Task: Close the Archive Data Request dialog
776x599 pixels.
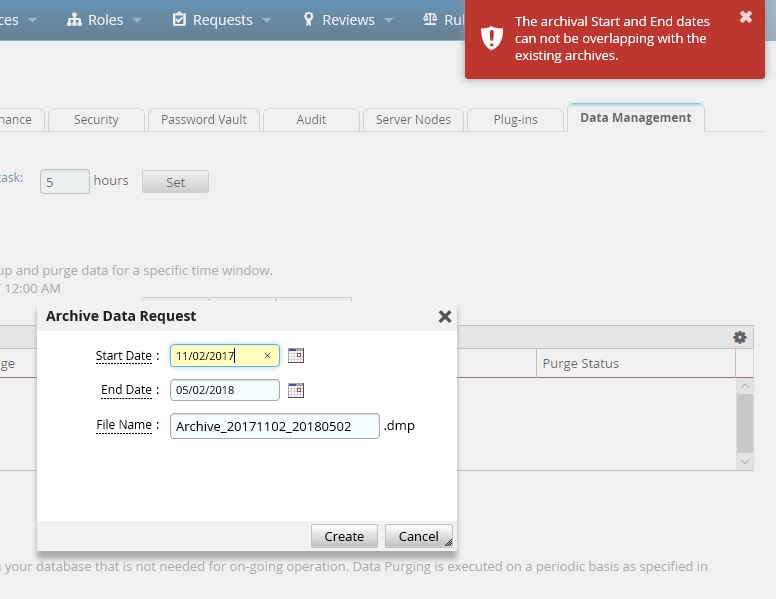Action: point(445,316)
